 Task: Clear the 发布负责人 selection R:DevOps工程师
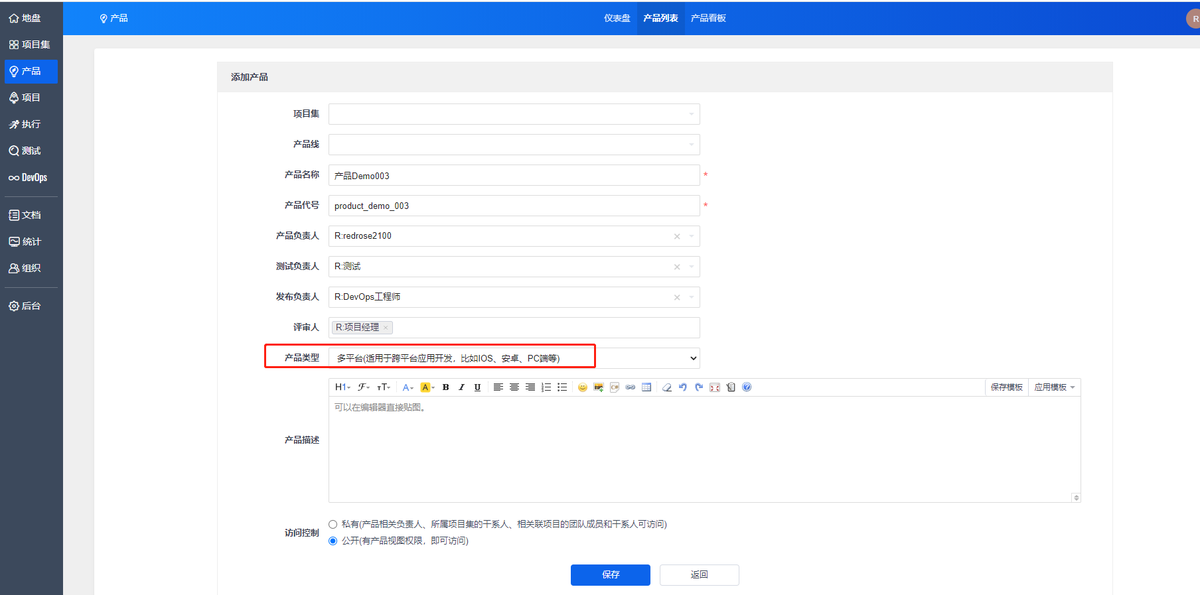[677, 297]
